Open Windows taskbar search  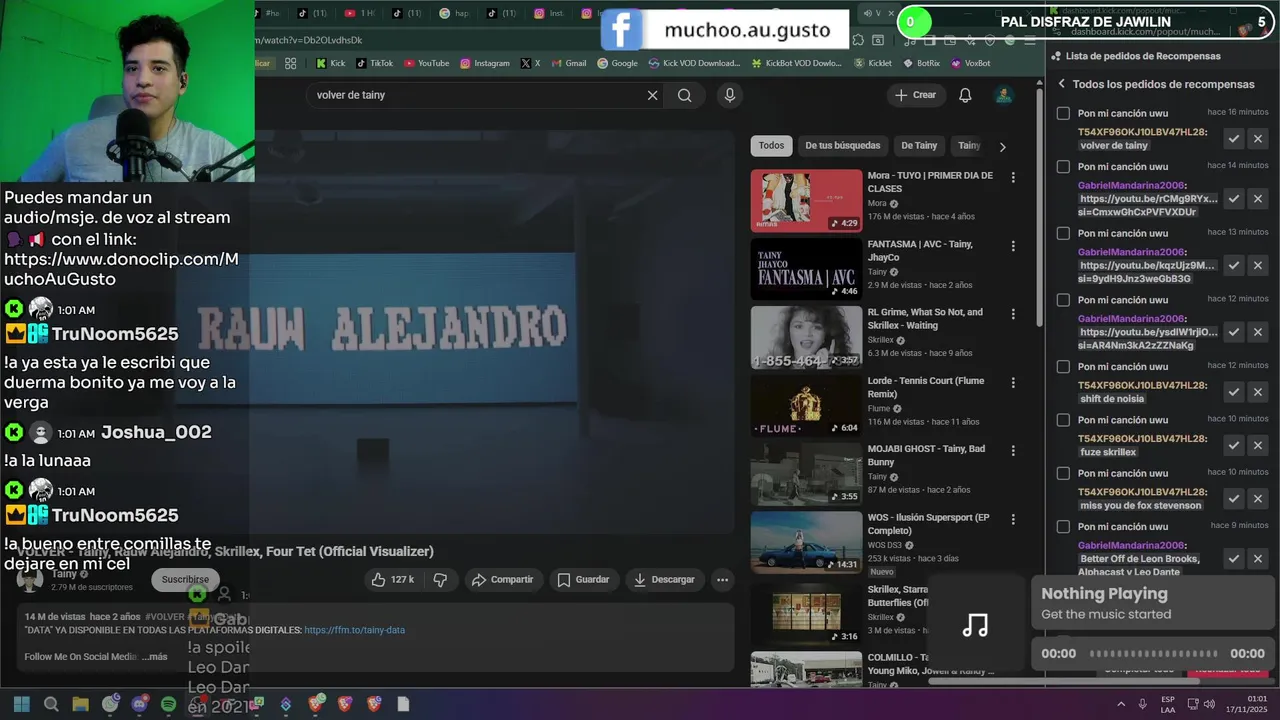tap(51, 704)
